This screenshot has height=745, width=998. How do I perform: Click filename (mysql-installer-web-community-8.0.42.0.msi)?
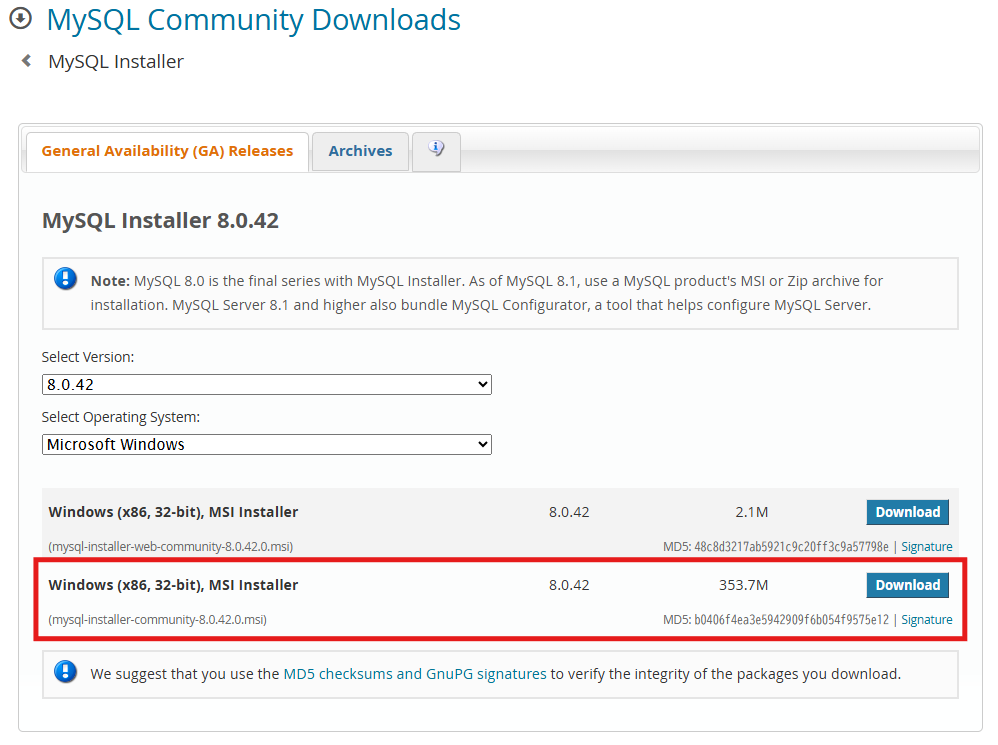[171, 547]
